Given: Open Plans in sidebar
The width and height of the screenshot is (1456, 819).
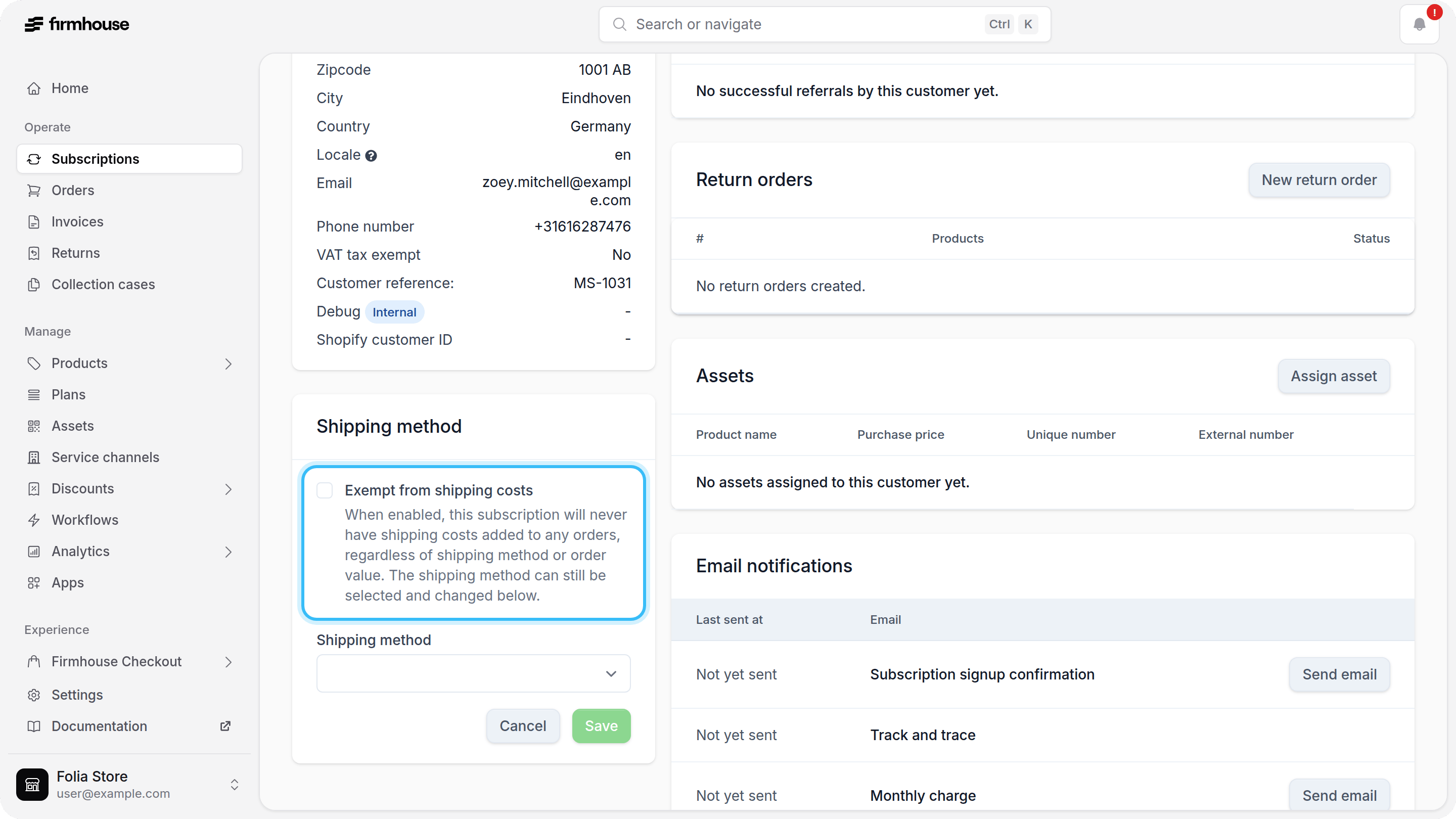Looking at the screenshot, I should tap(129, 394).
